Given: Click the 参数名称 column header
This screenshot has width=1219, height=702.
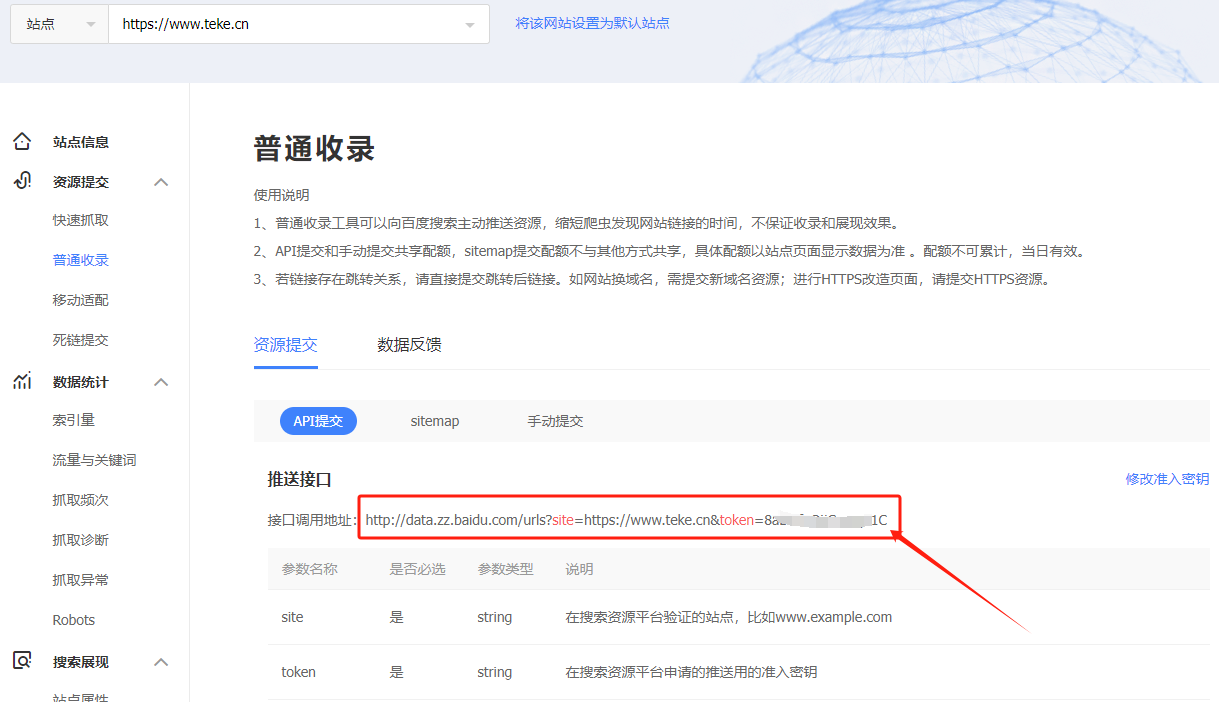Looking at the screenshot, I should (310, 569).
